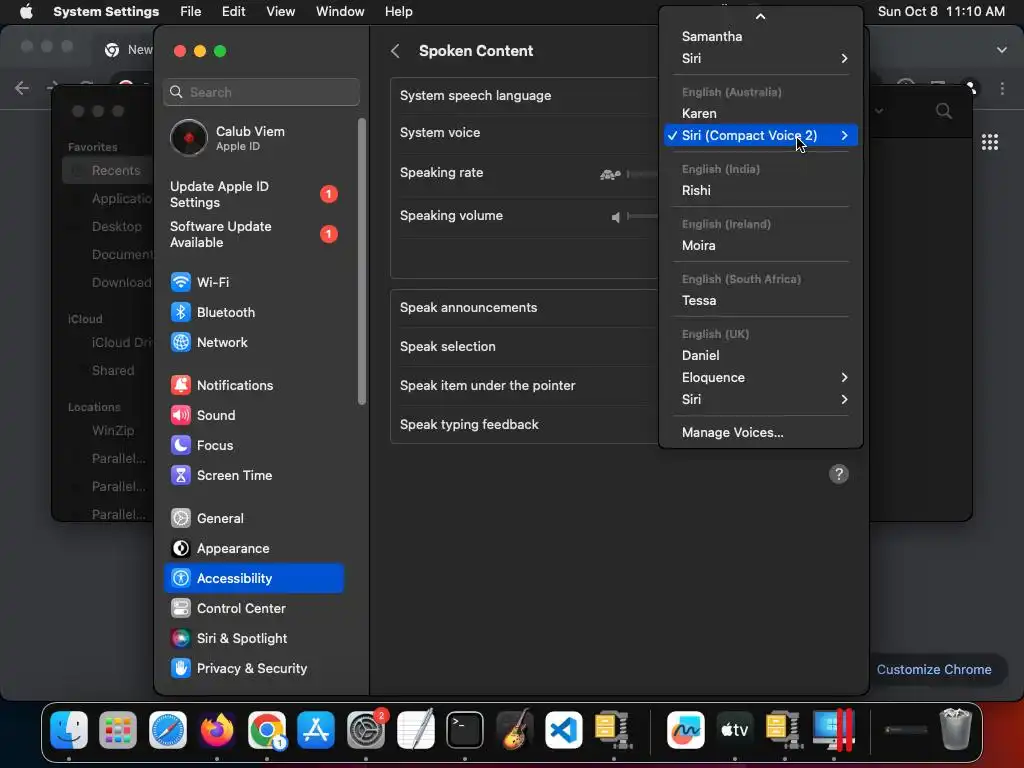This screenshot has height=768, width=1024.
Task: Click the settings Search field
Action: pyautogui.click(x=261, y=92)
